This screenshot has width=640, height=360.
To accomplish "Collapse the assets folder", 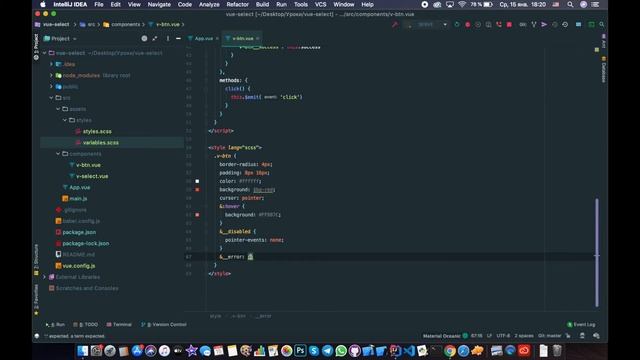I will [x=58, y=109].
